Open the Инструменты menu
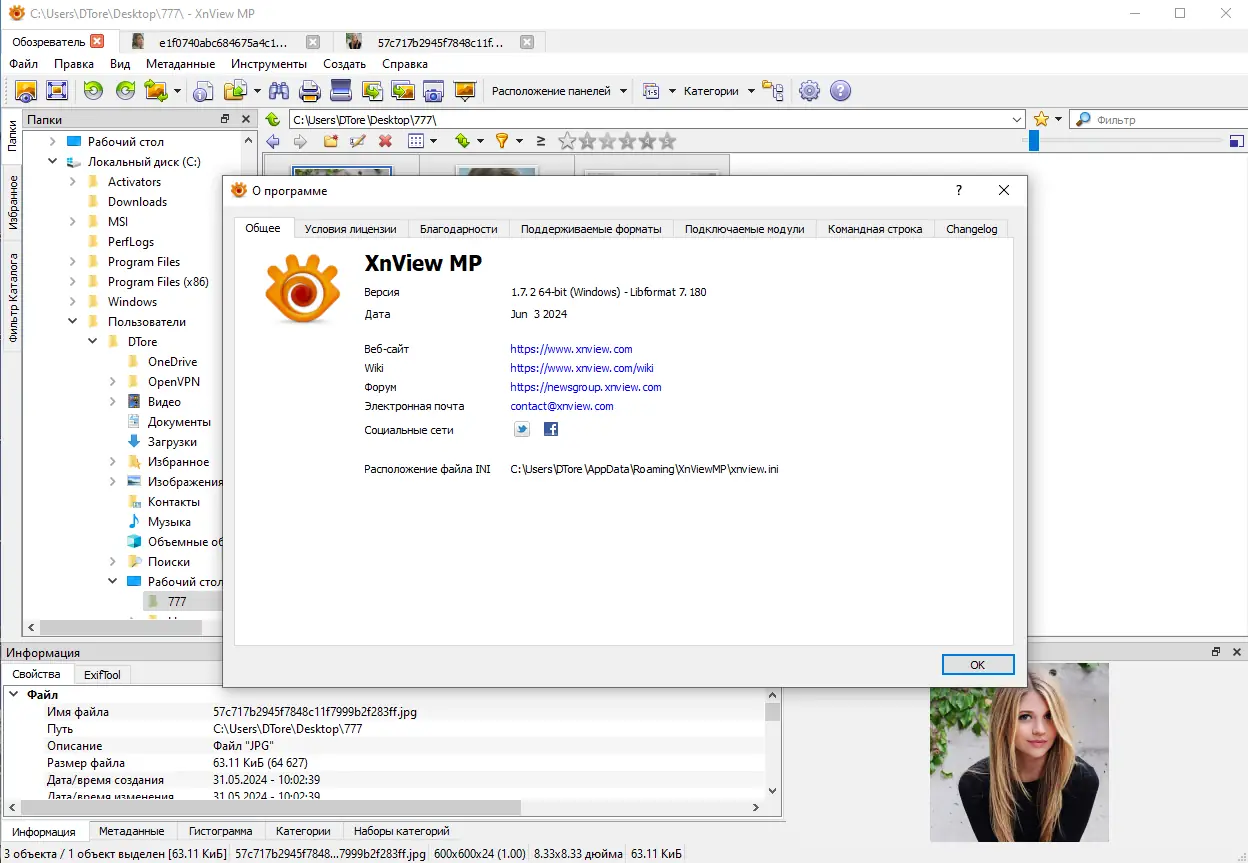 tap(269, 64)
